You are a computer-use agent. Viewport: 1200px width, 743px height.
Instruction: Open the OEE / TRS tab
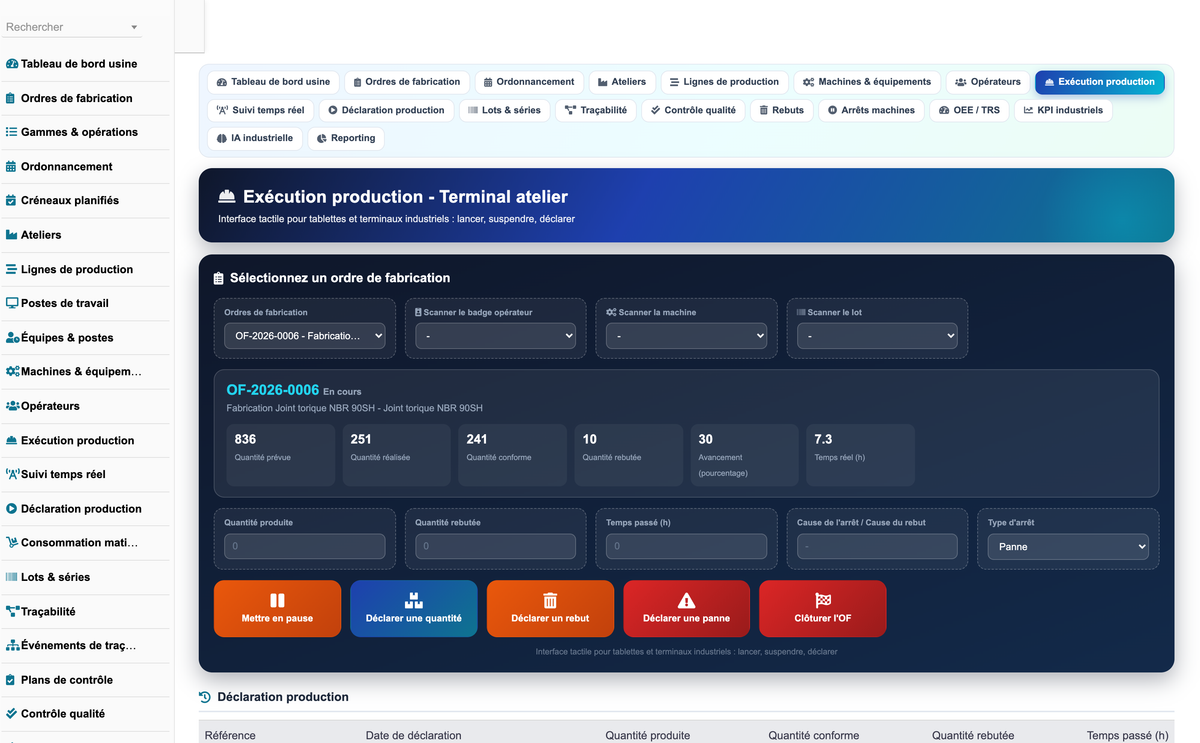coord(969,110)
